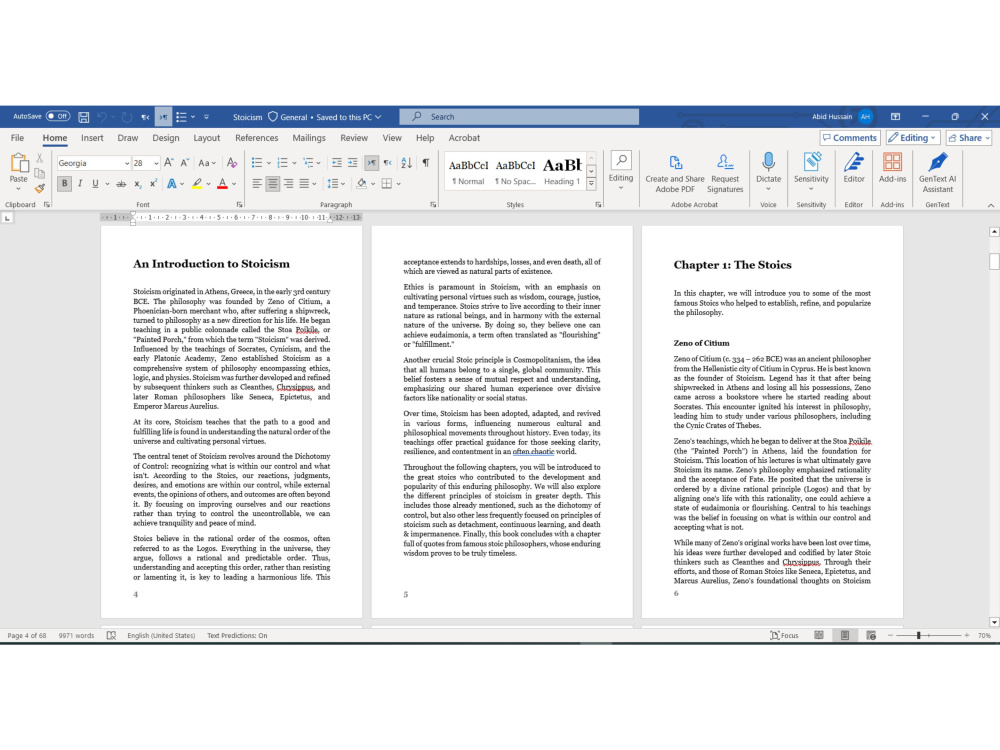Open the borders dropdown arrow
This screenshot has width=1000, height=750.
[399, 184]
